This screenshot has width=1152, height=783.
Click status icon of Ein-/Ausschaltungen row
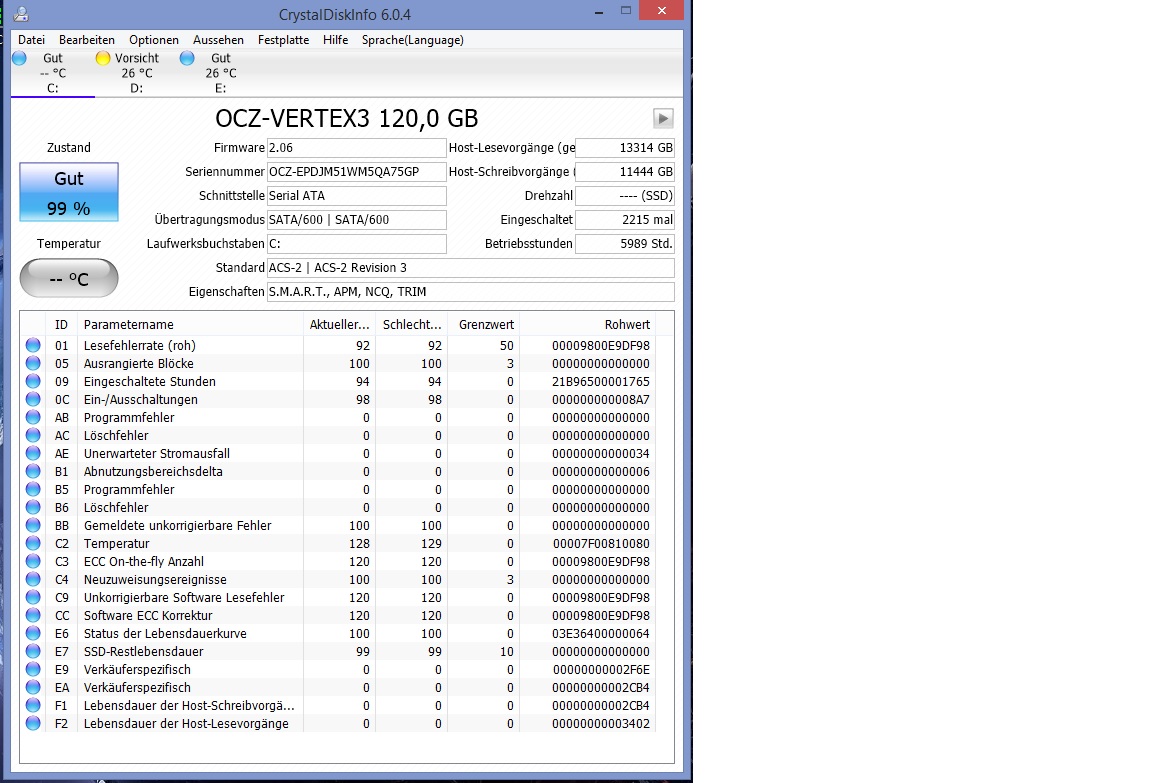33,399
